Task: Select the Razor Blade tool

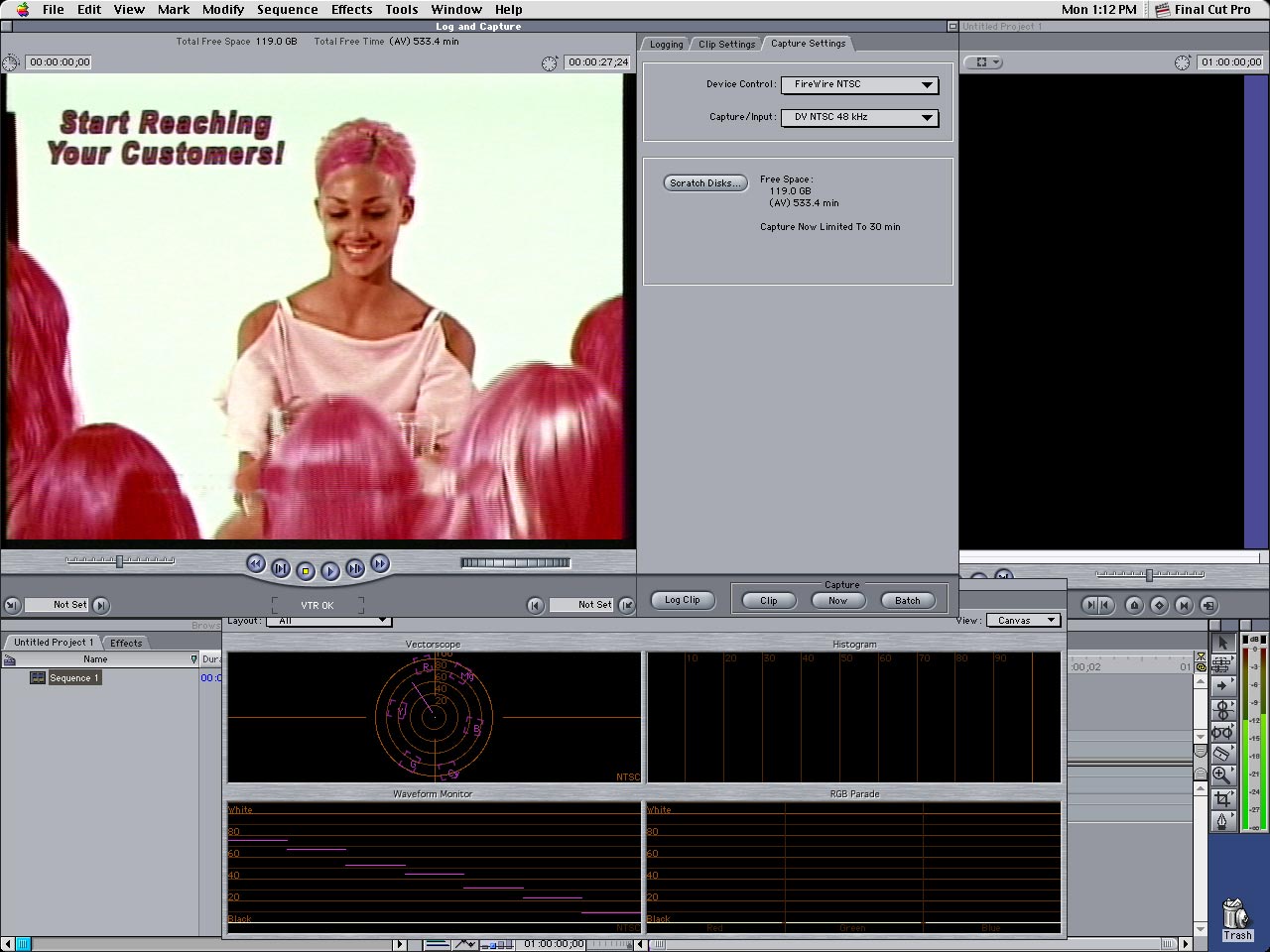Action: pos(1222,753)
